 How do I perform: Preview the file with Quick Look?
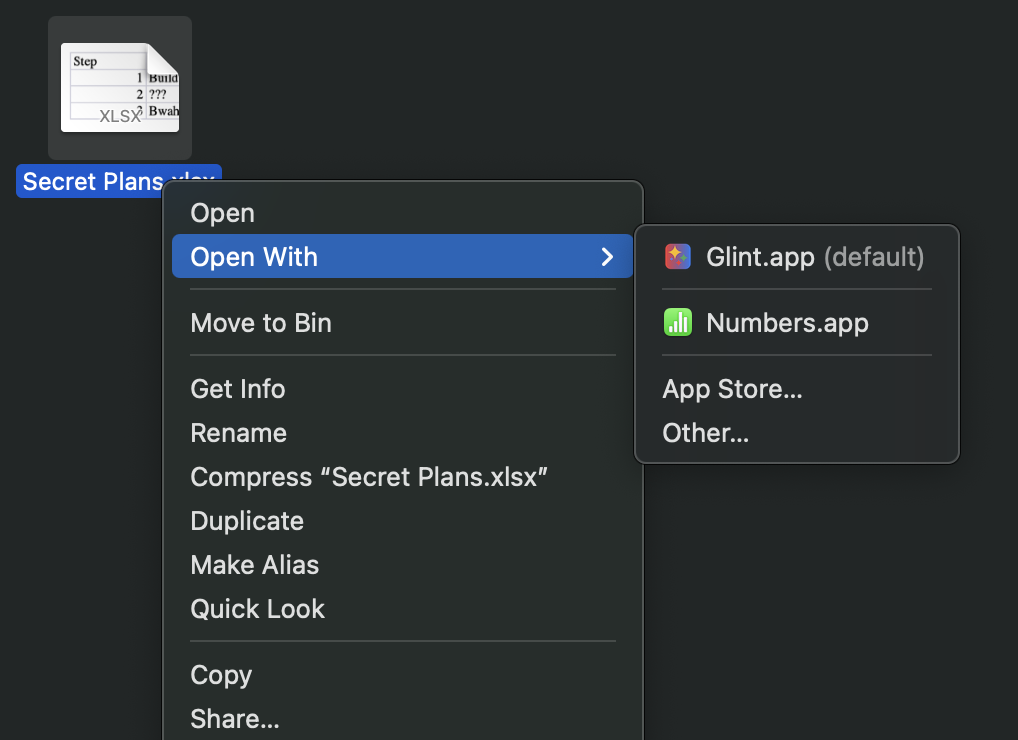tap(258, 609)
